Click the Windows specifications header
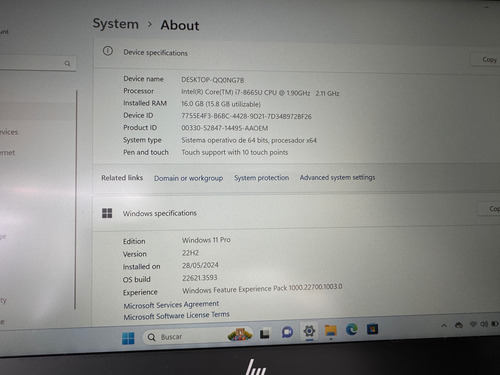The image size is (500, 375). [159, 213]
